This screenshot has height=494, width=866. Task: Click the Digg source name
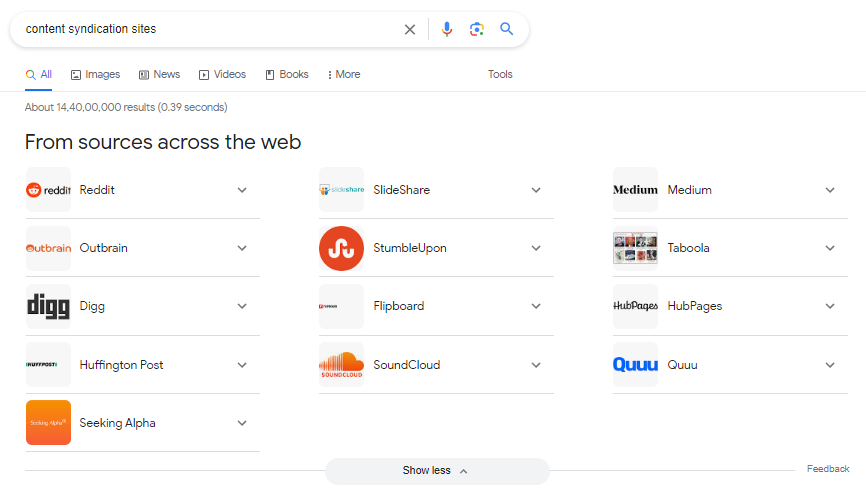92,307
